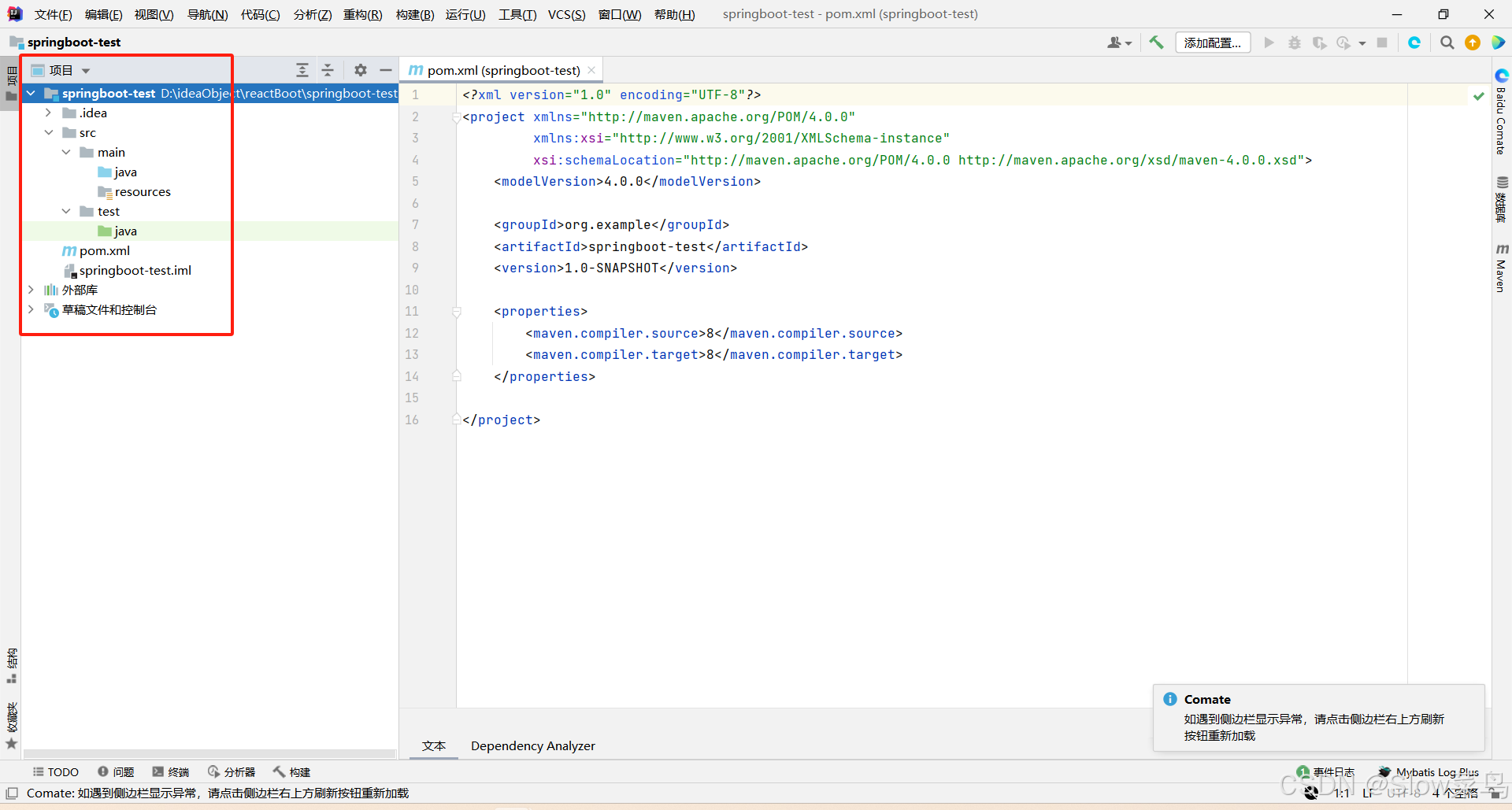
Task: Click the green inspection checkmark
Action: 1478,96
